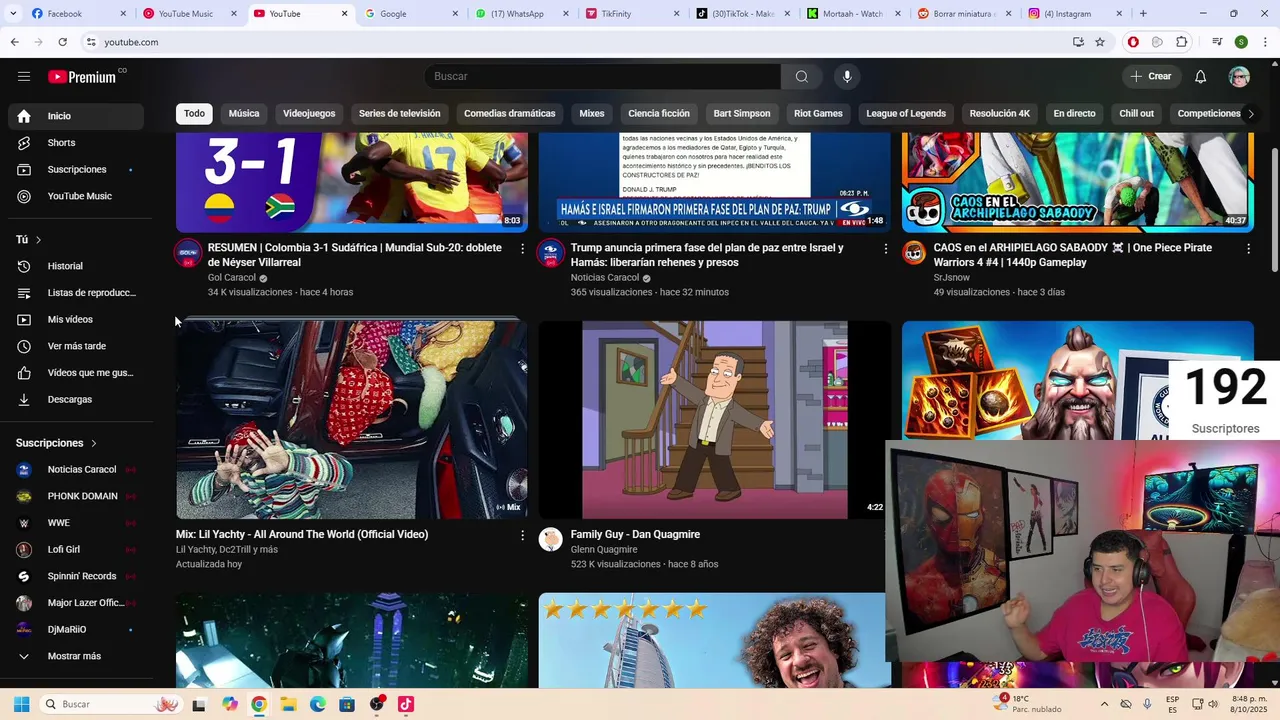
Task: Click the YouTube Premium logo
Action: click(x=82, y=77)
